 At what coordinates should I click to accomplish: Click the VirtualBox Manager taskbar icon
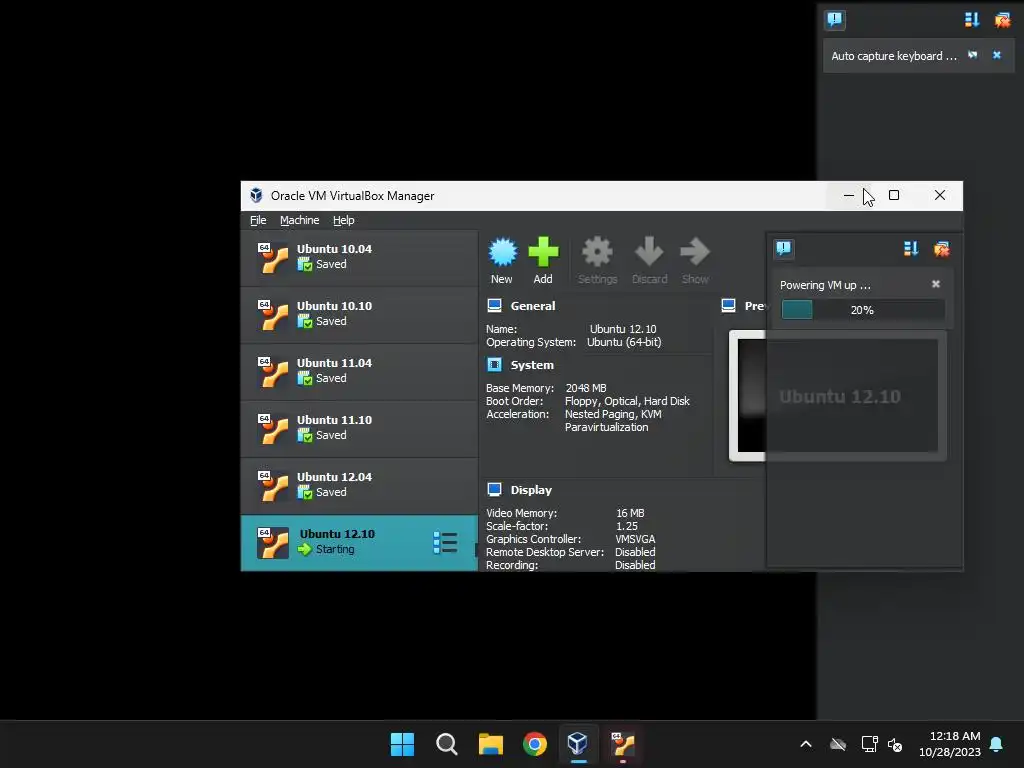tap(578, 744)
